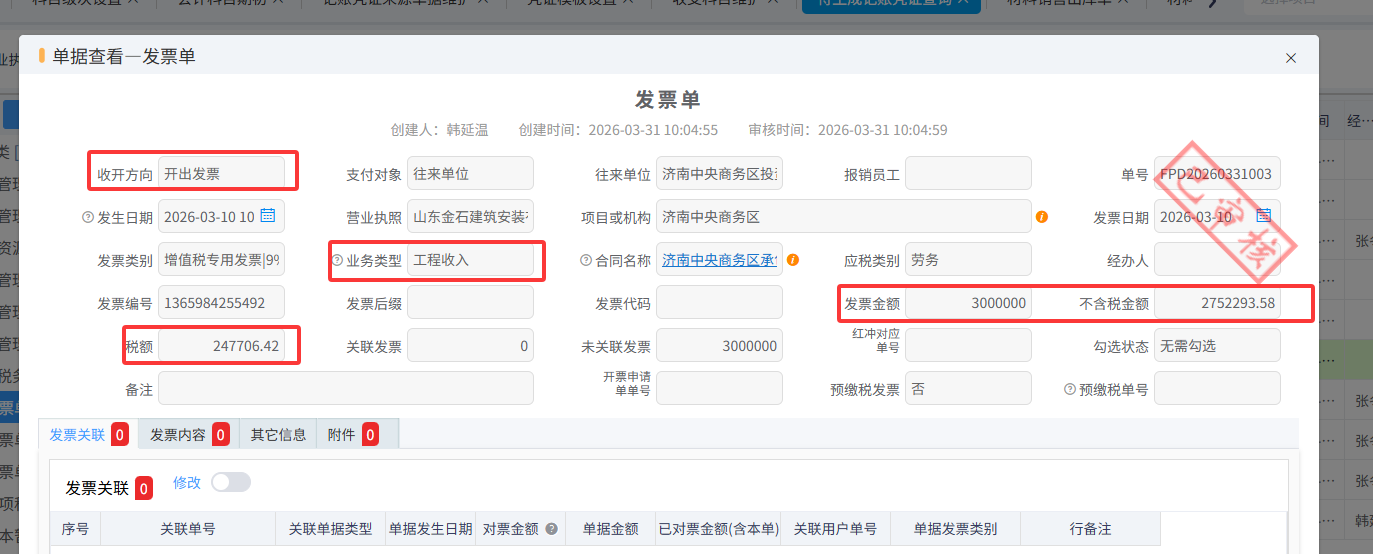1373x554 pixels.
Task: Click the empty 红冲对应单号 field
Action: pyautogui.click(x=968, y=346)
